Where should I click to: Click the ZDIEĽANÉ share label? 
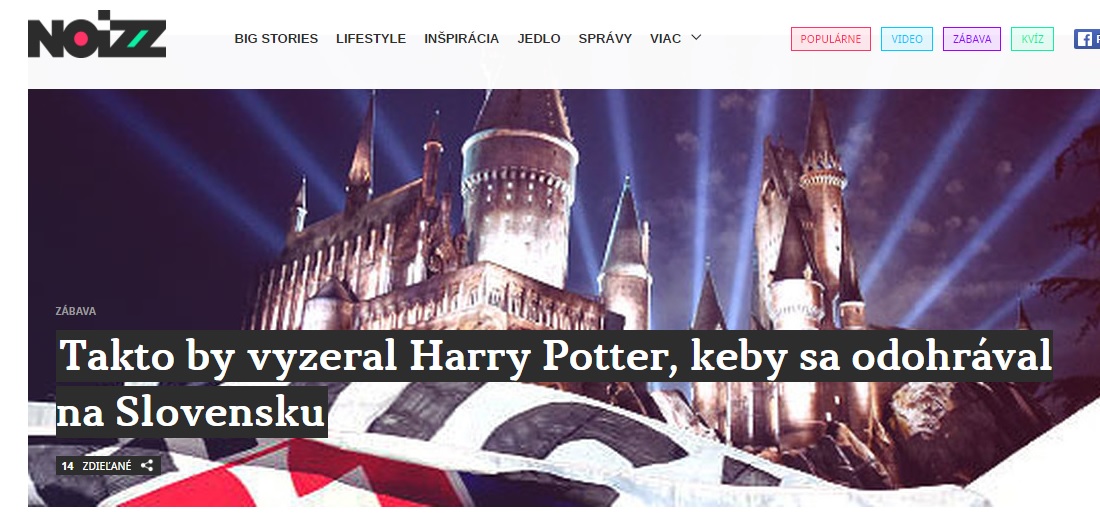tap(107, 466)
